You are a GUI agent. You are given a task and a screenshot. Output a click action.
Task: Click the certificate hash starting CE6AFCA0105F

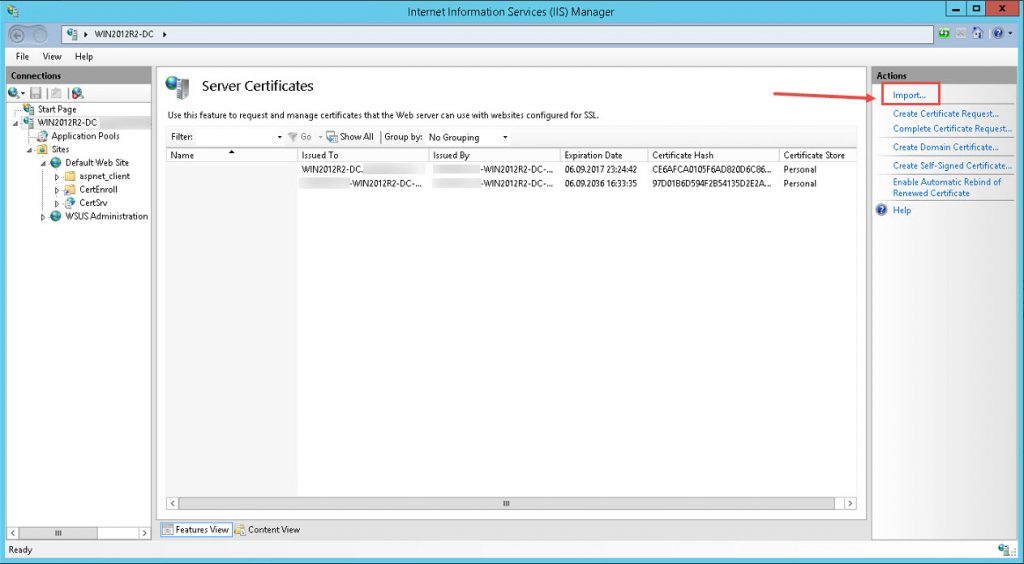[711, 169]
